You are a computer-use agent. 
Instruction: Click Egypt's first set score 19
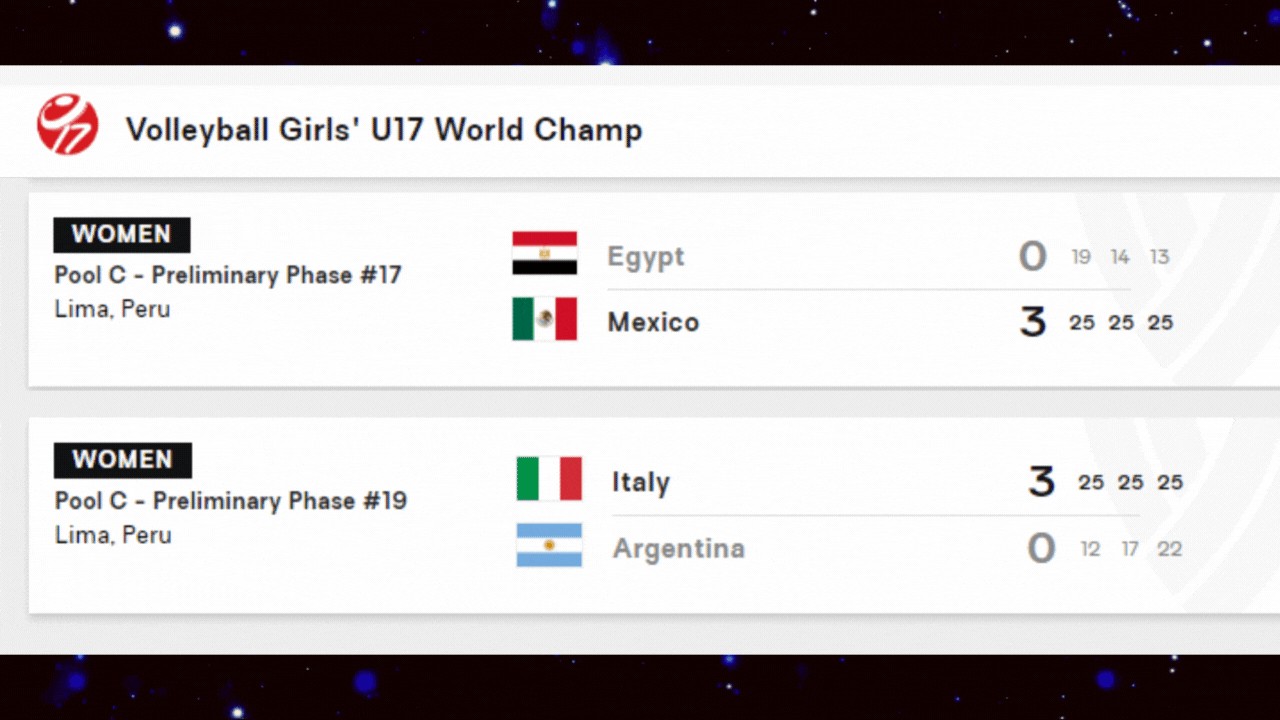1081,257
